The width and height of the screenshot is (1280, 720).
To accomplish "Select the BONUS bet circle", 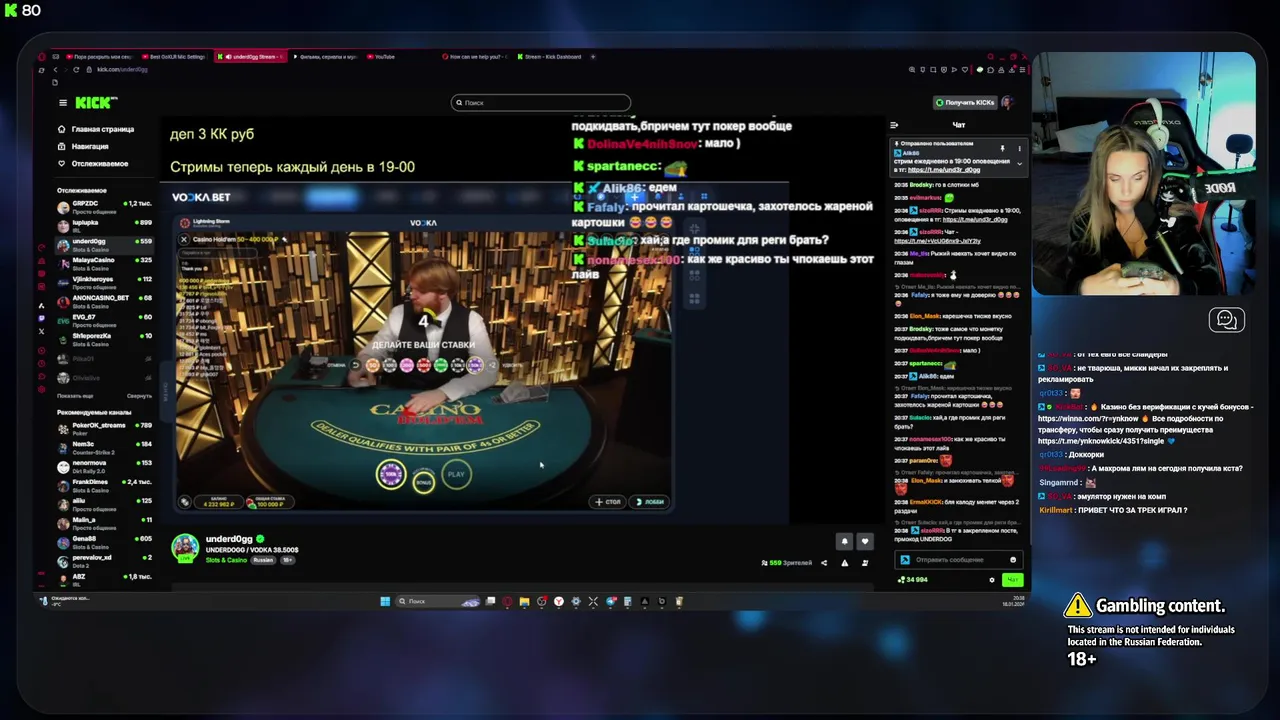I will (x=424, y=482).
